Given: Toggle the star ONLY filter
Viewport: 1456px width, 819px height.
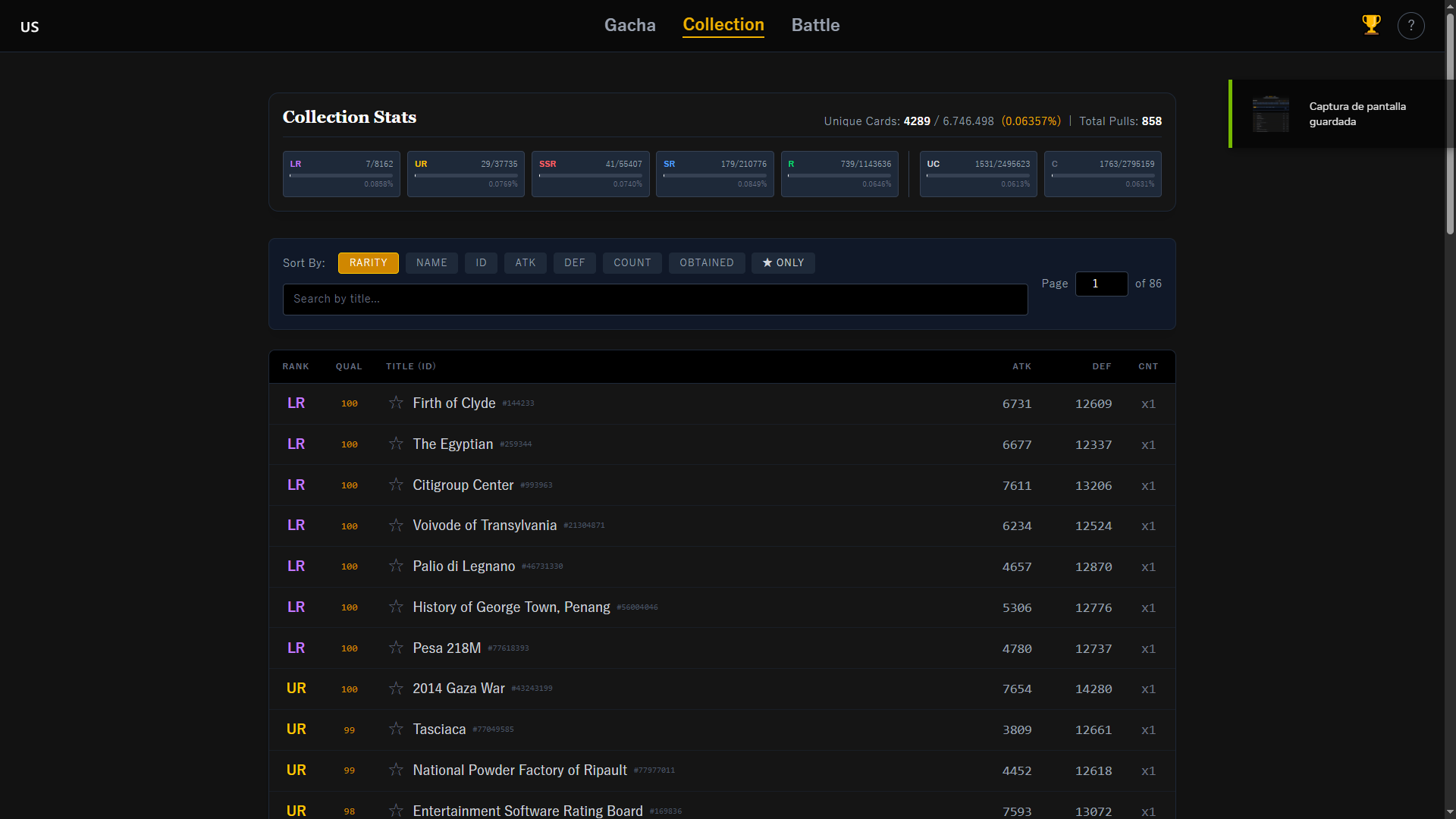Looking at the screenshot, I should click(783, 263).
